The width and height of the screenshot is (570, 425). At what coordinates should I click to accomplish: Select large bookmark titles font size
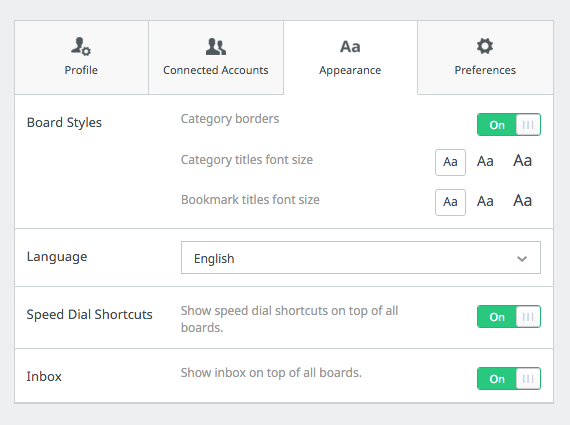pos(522,201)
